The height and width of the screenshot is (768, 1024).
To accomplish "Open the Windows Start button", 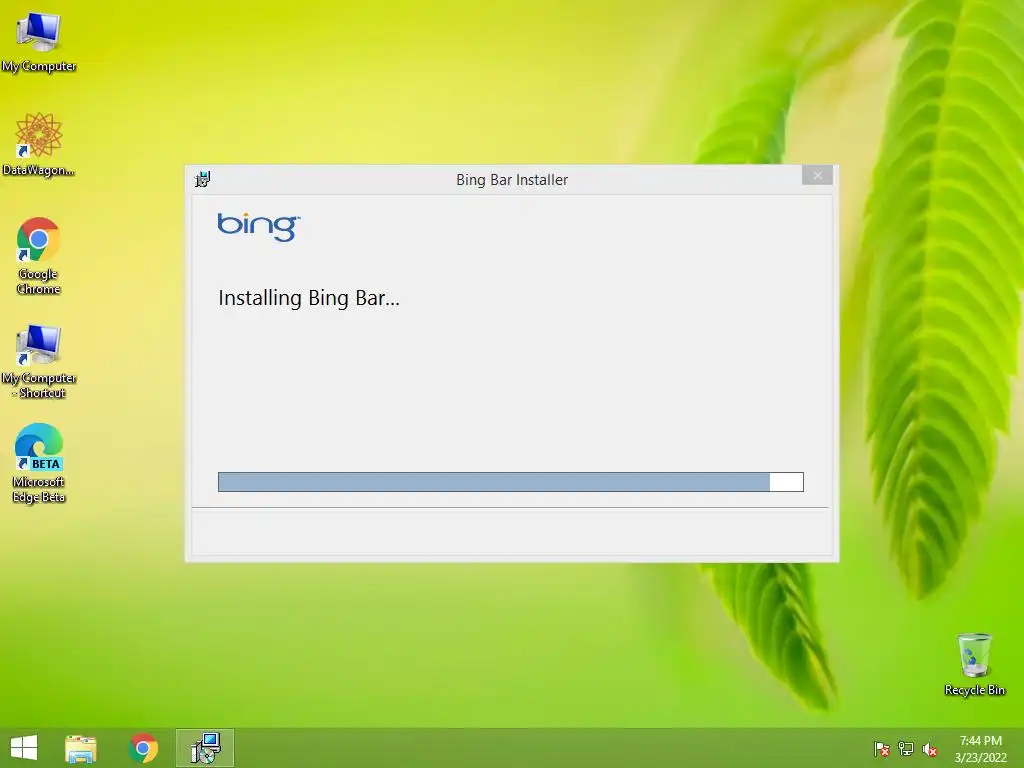I will 24,748.
